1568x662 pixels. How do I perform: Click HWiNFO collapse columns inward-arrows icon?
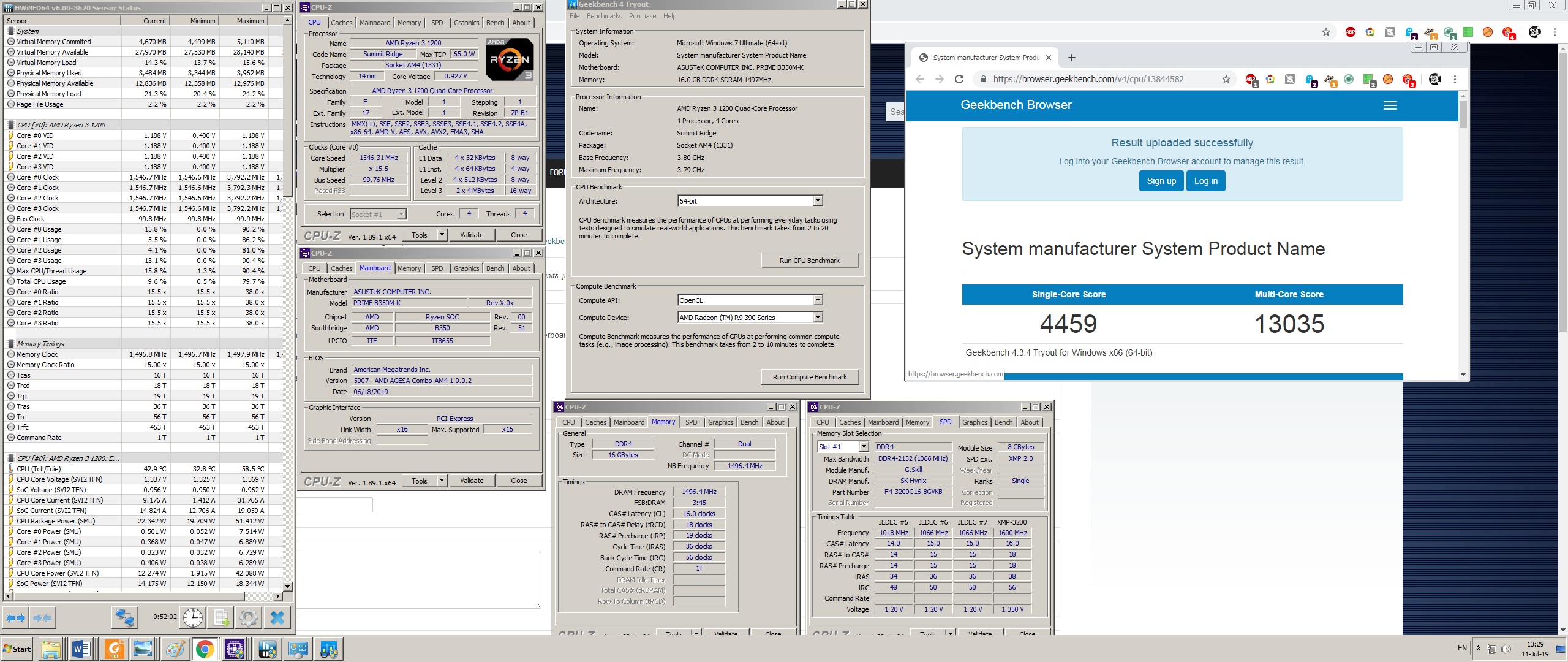point(42,618)
